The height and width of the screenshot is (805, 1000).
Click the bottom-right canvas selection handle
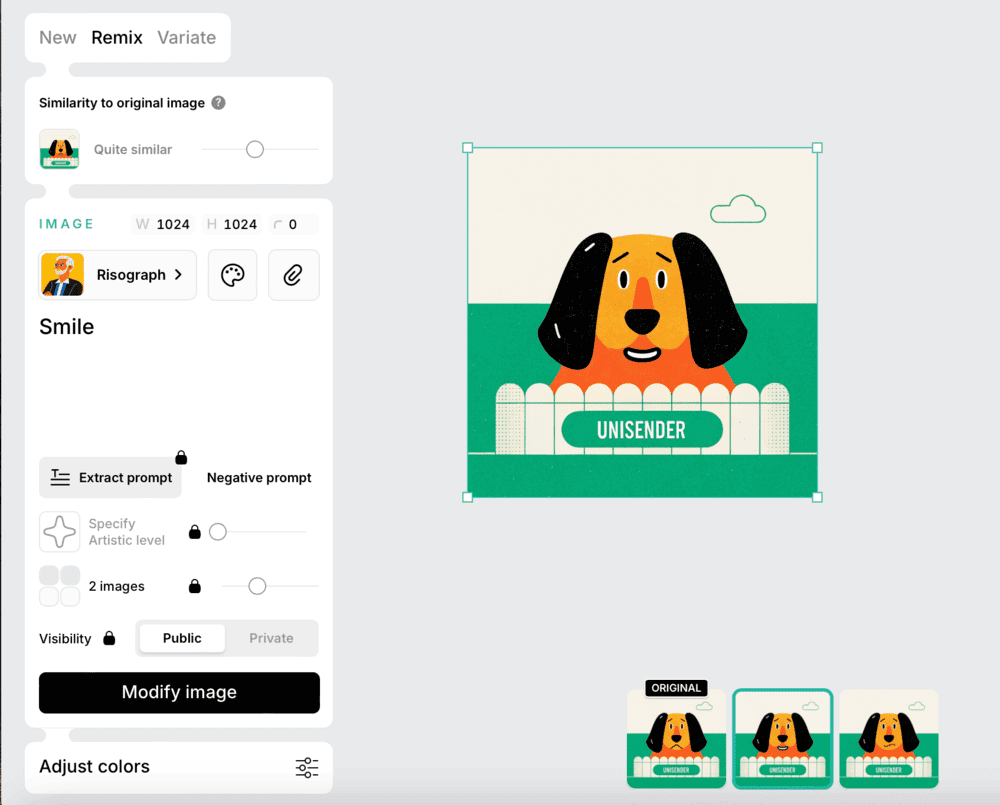[x=817, y=497]
